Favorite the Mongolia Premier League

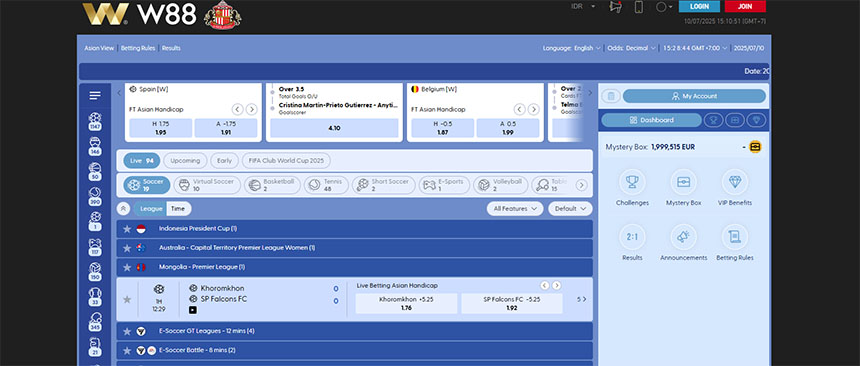point(127,267)
